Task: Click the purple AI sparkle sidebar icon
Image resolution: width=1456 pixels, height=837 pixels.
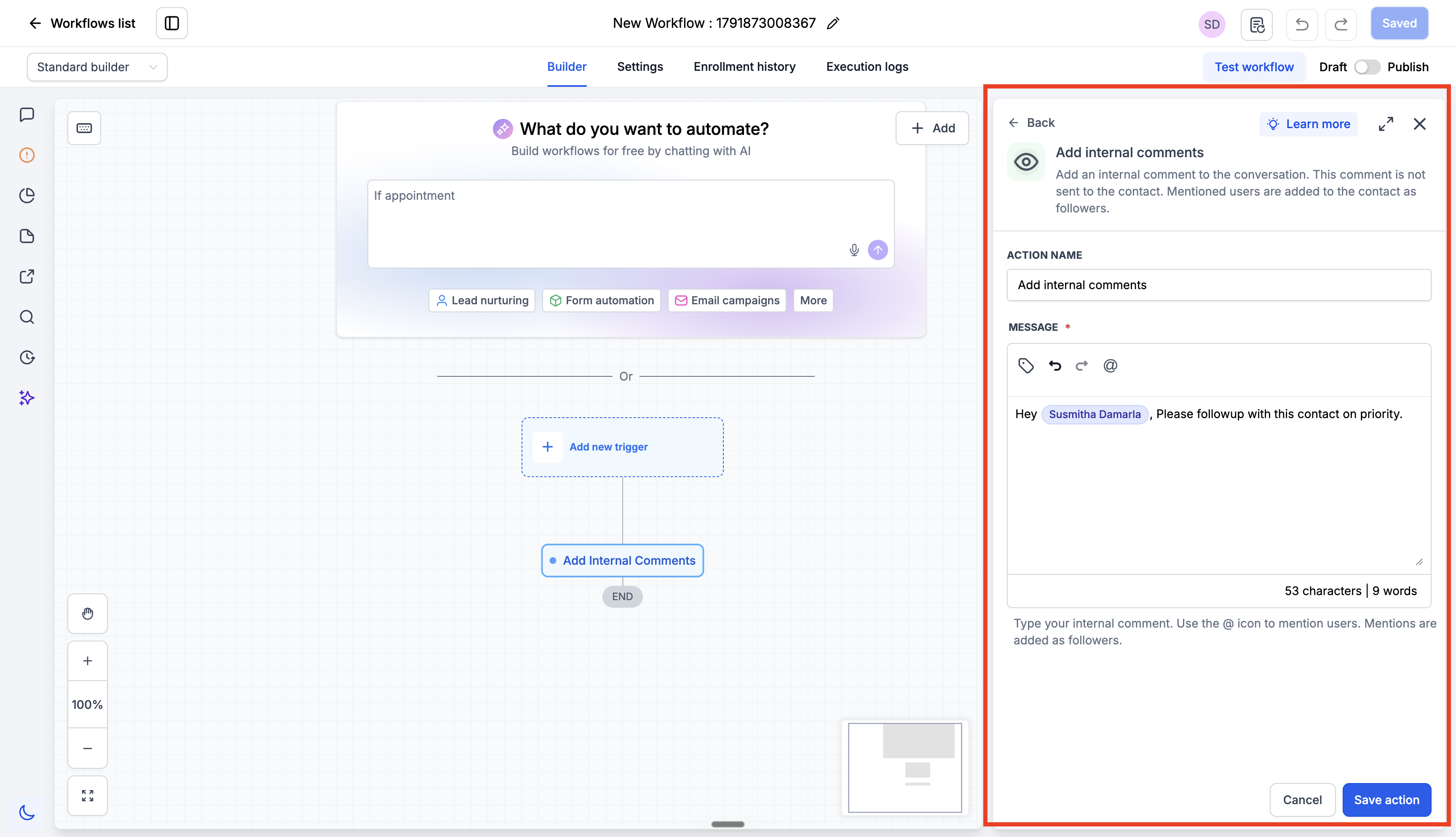Action: [x=27, y=398]
